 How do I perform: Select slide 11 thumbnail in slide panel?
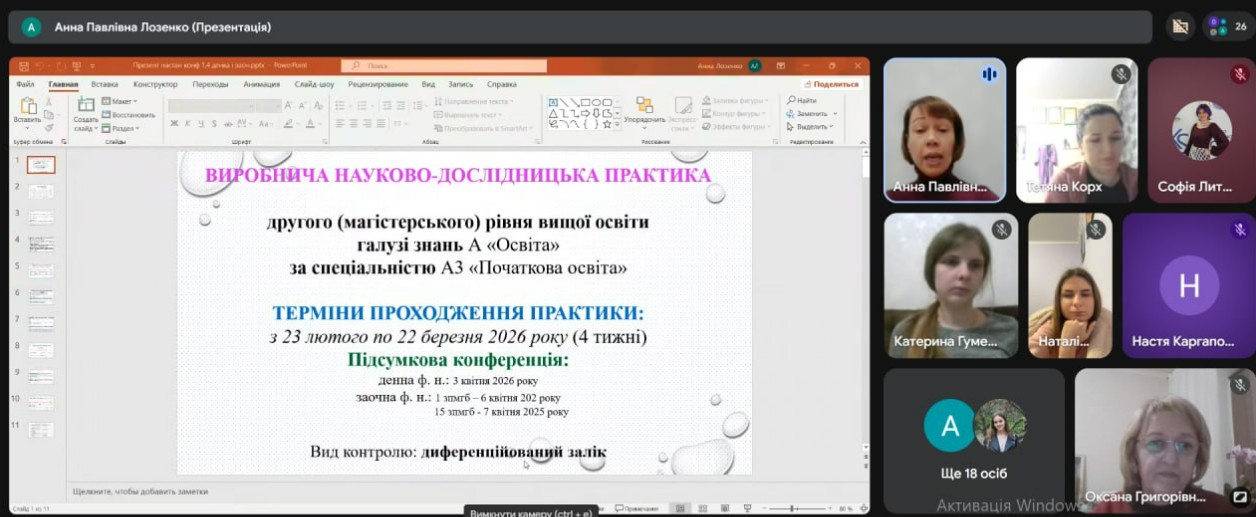pyautogui.click(x=41, y=430)
